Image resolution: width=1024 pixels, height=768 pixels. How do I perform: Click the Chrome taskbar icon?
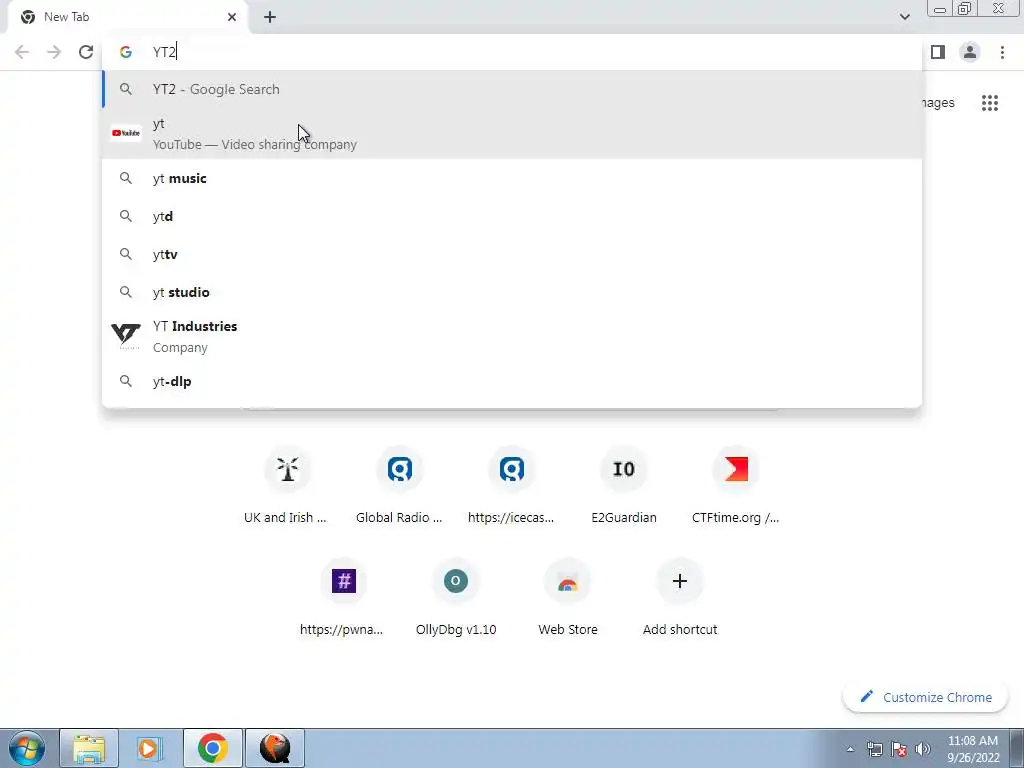point(213,748)
